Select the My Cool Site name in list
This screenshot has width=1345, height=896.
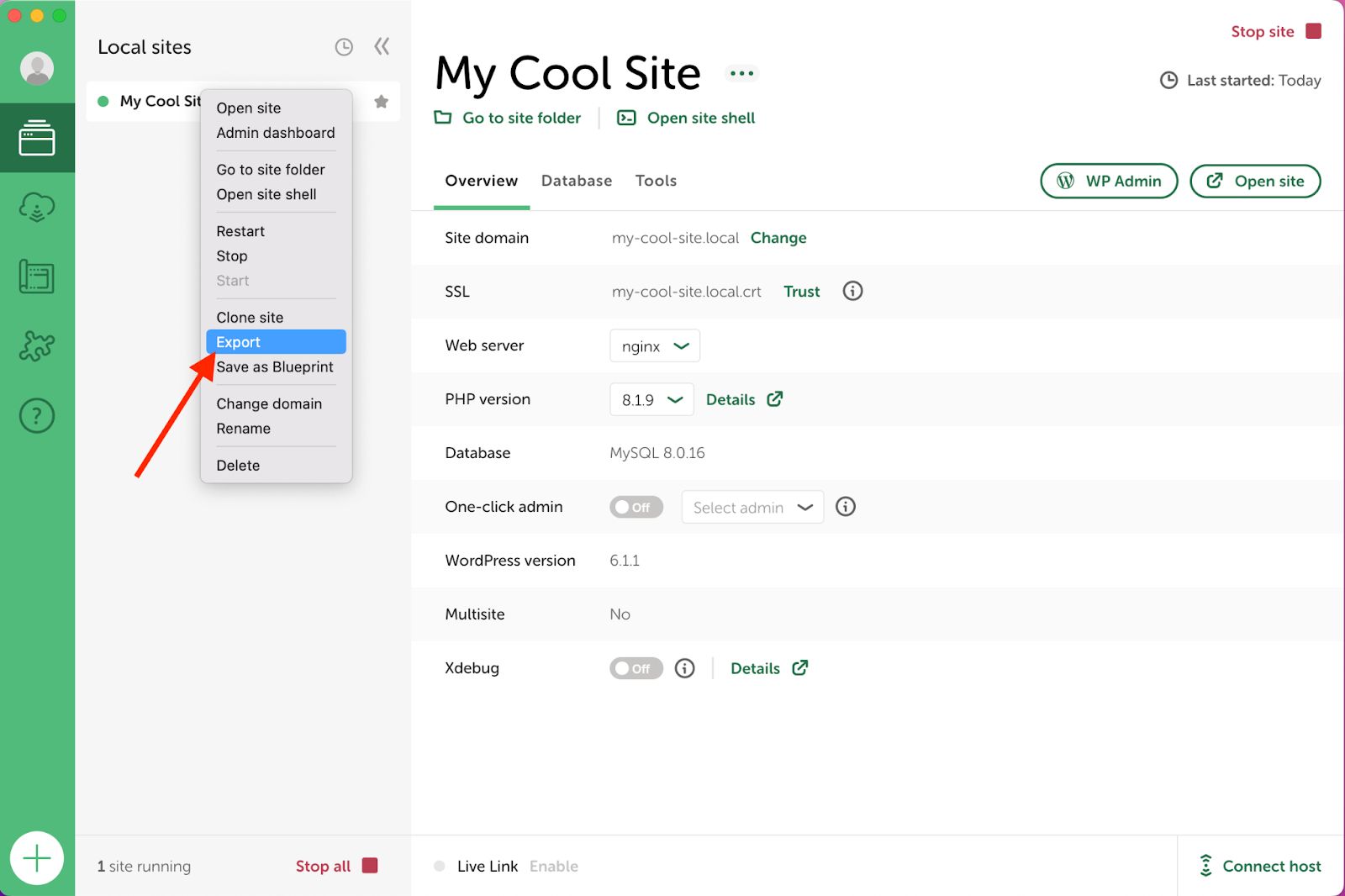point(161,101)
